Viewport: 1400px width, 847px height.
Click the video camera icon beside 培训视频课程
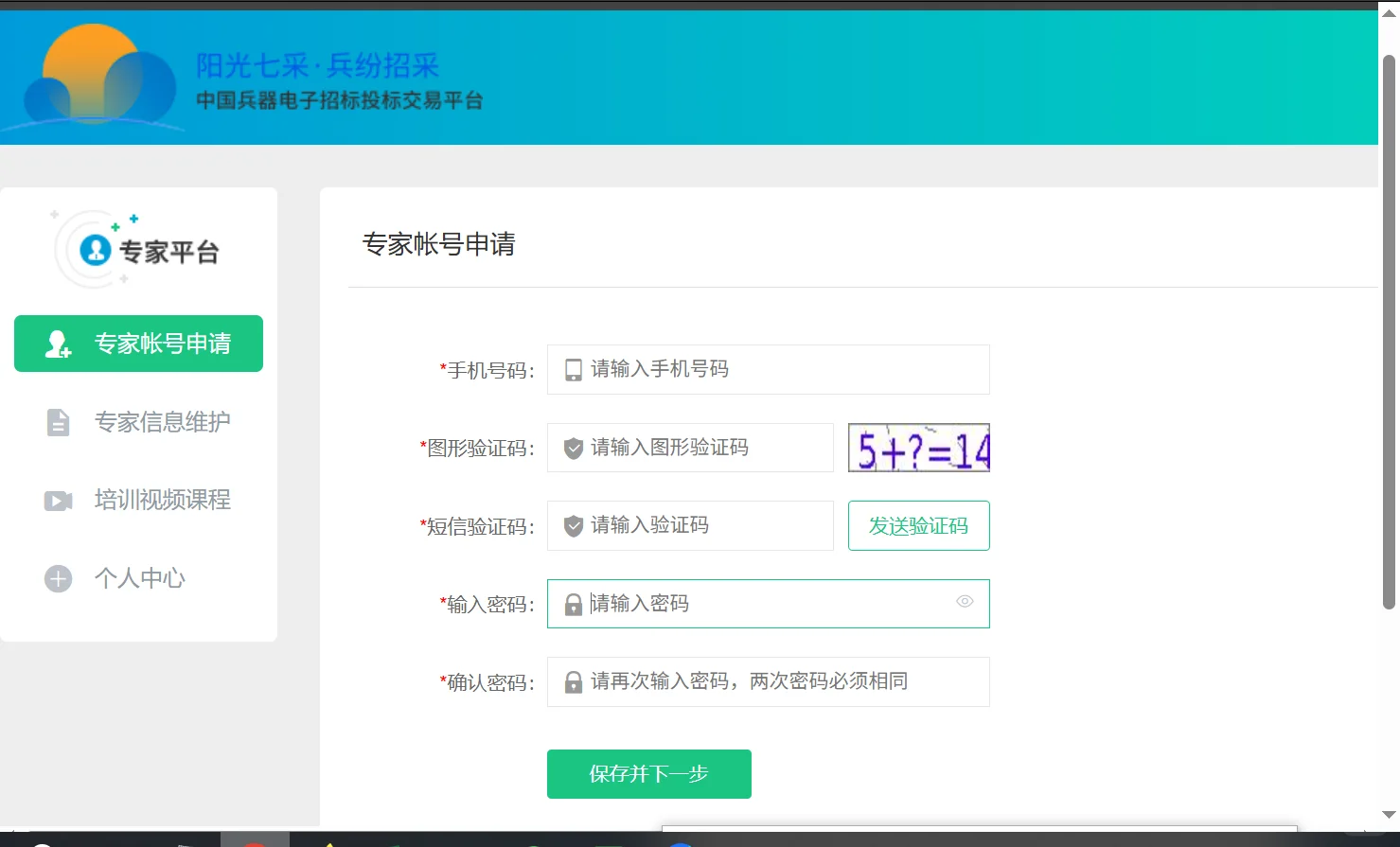click(x=57, y=500)
